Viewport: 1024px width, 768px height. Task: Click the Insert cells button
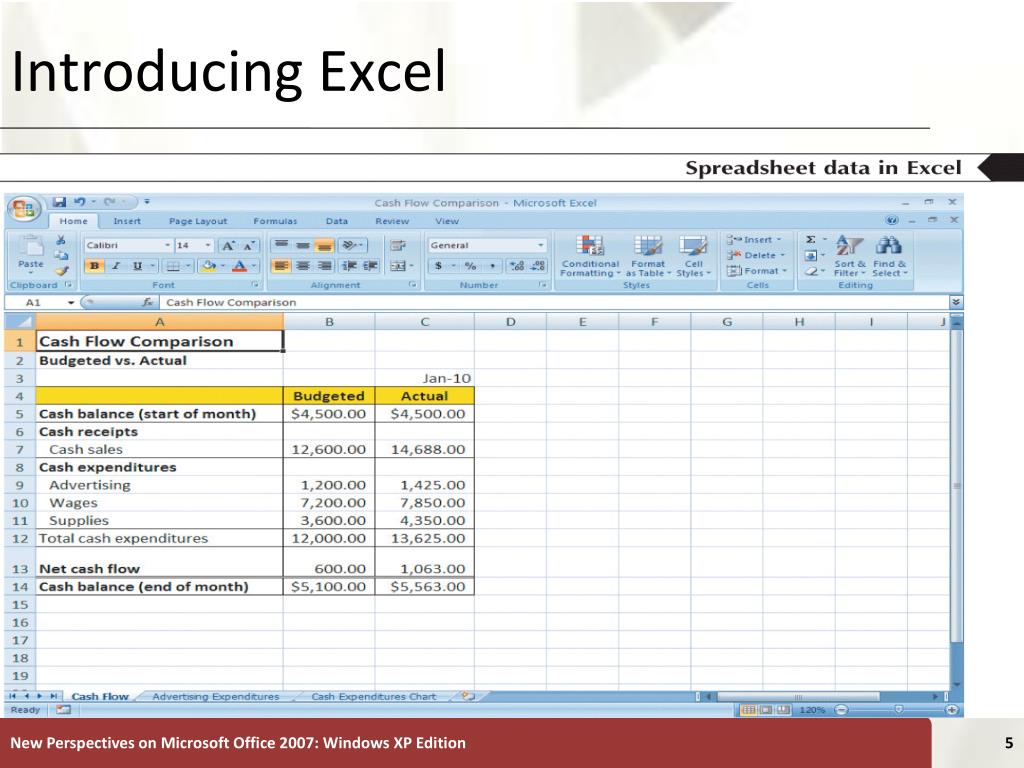(756, 240)
